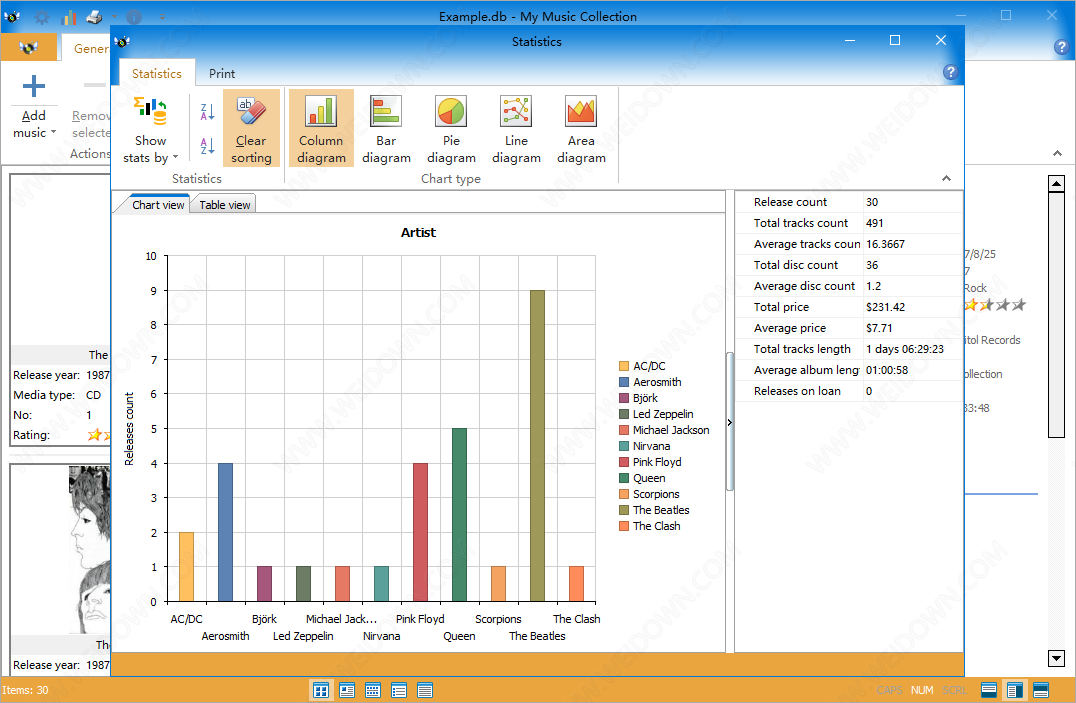Click the Queen bar in the chart
The image size is (1076, 703).
[459, 515]
